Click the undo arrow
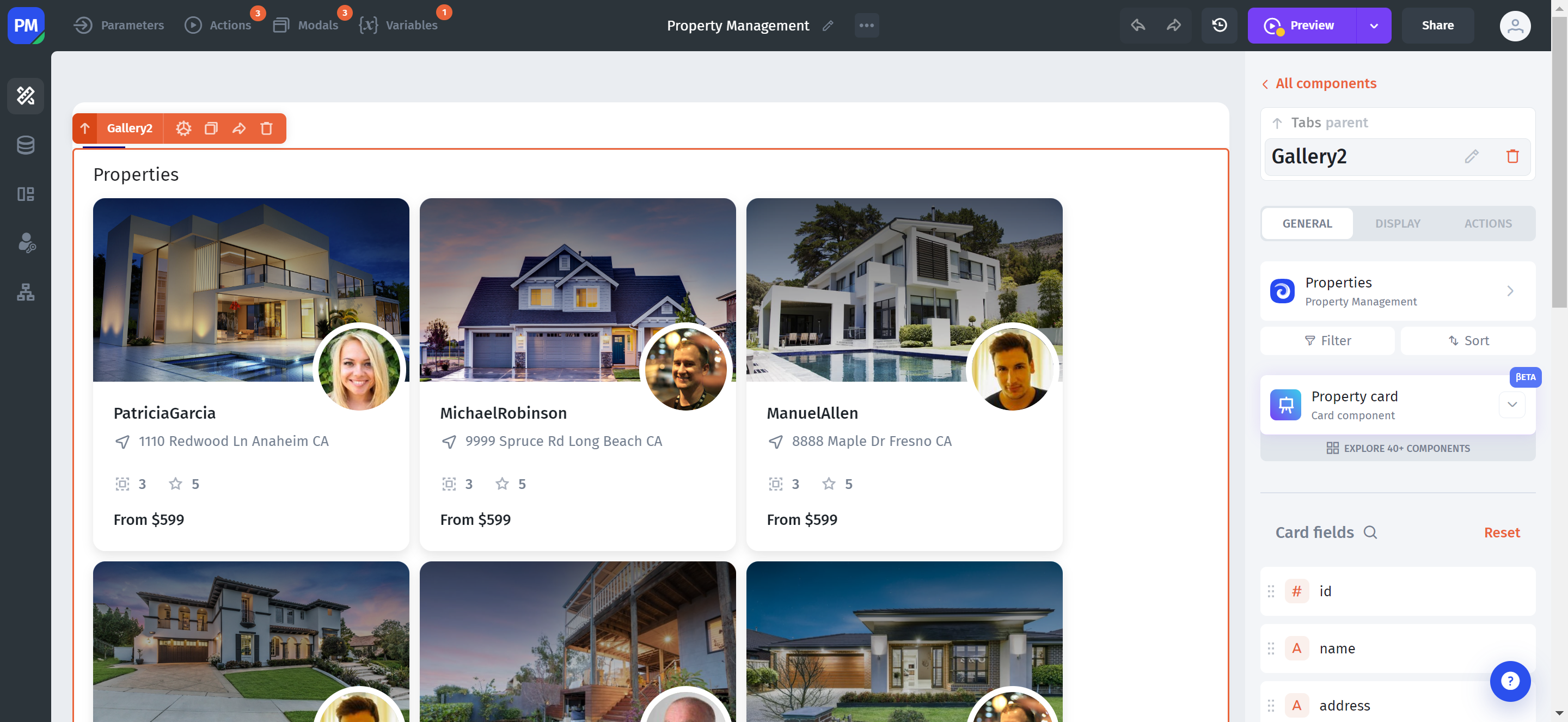 [1138, 26]
